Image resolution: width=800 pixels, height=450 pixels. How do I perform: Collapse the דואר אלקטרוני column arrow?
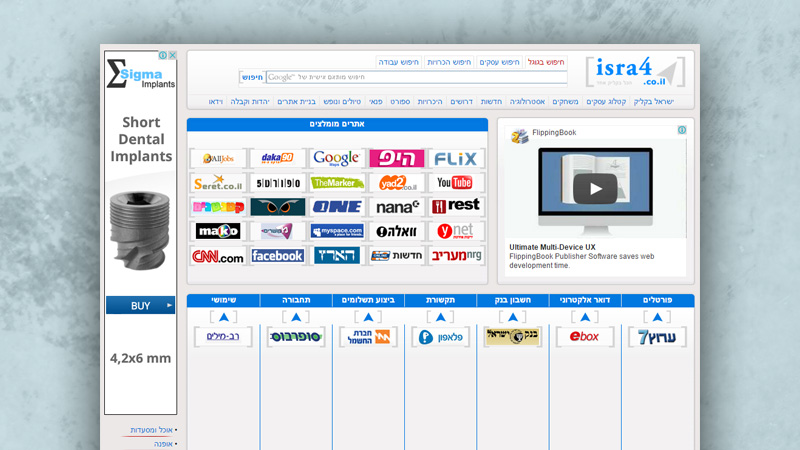[585, 317]
